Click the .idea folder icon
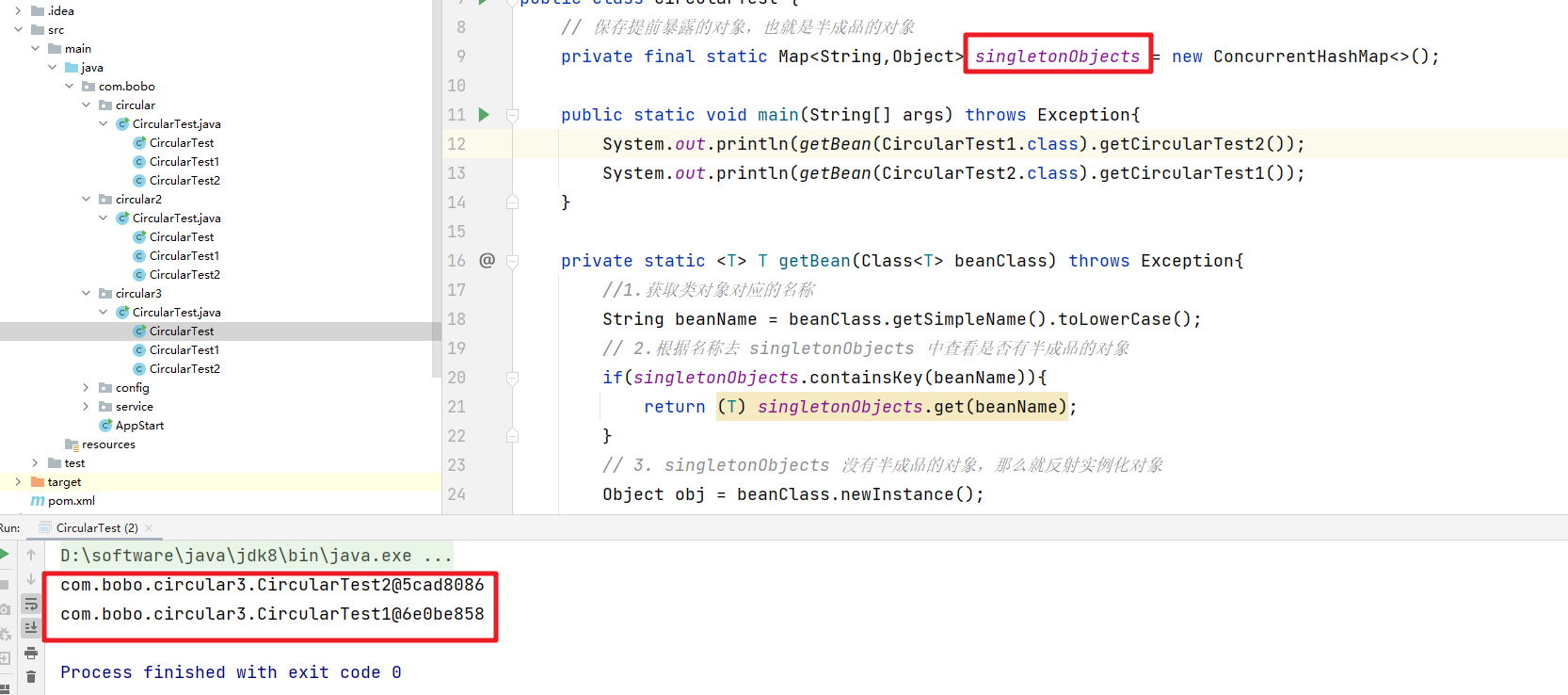 (38, 11)
